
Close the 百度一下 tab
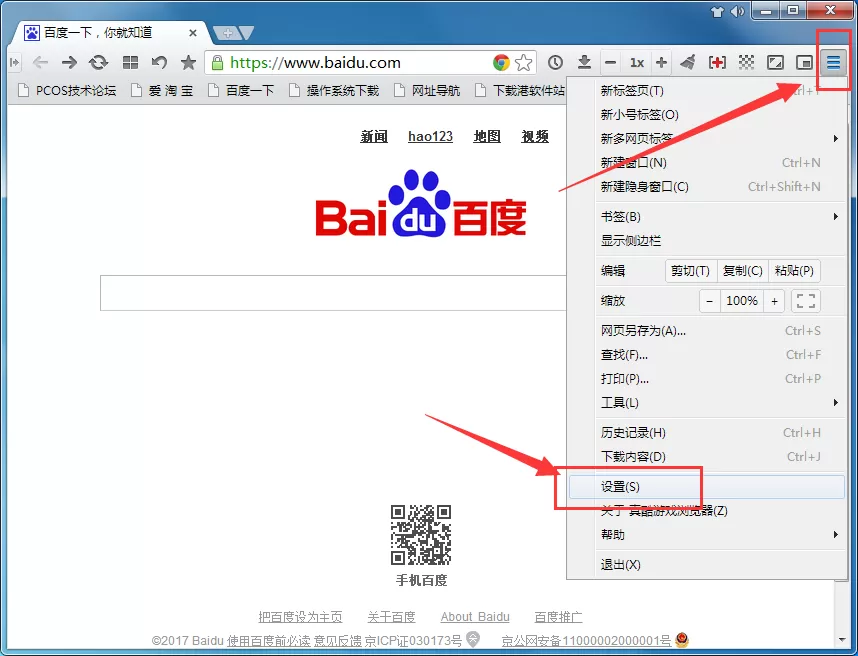point(193,33)
